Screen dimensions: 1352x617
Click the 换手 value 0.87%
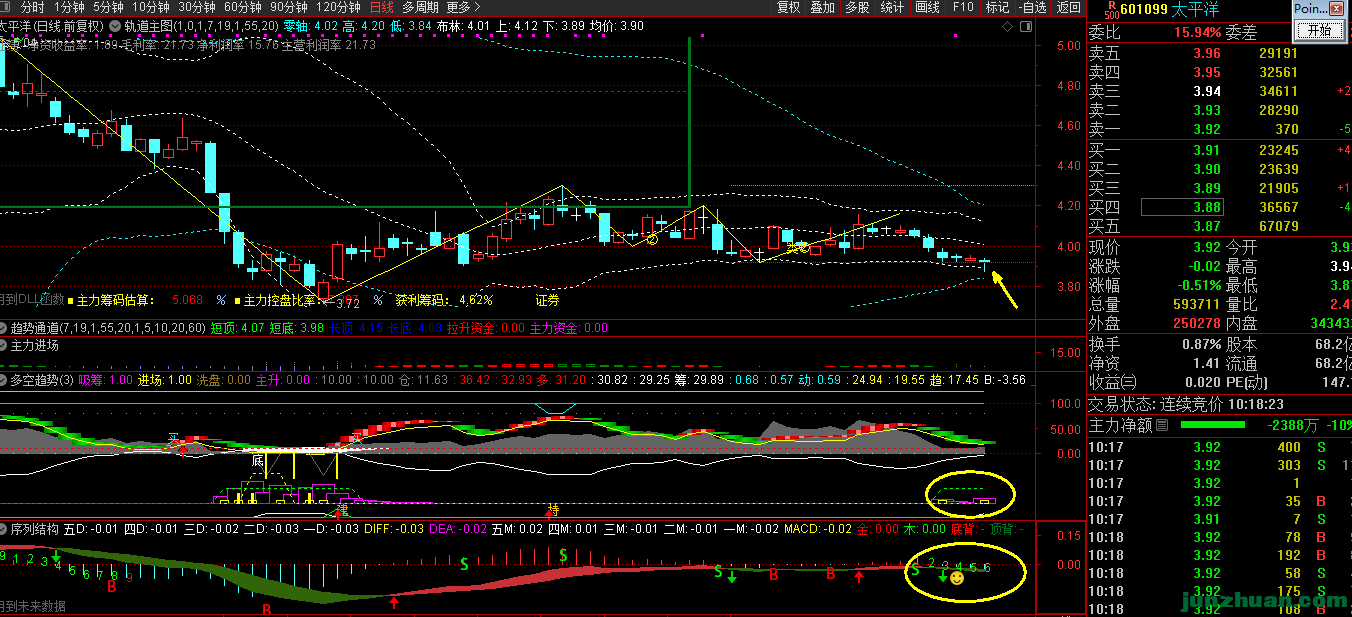pyautogui.click(x=1201, y=343)
